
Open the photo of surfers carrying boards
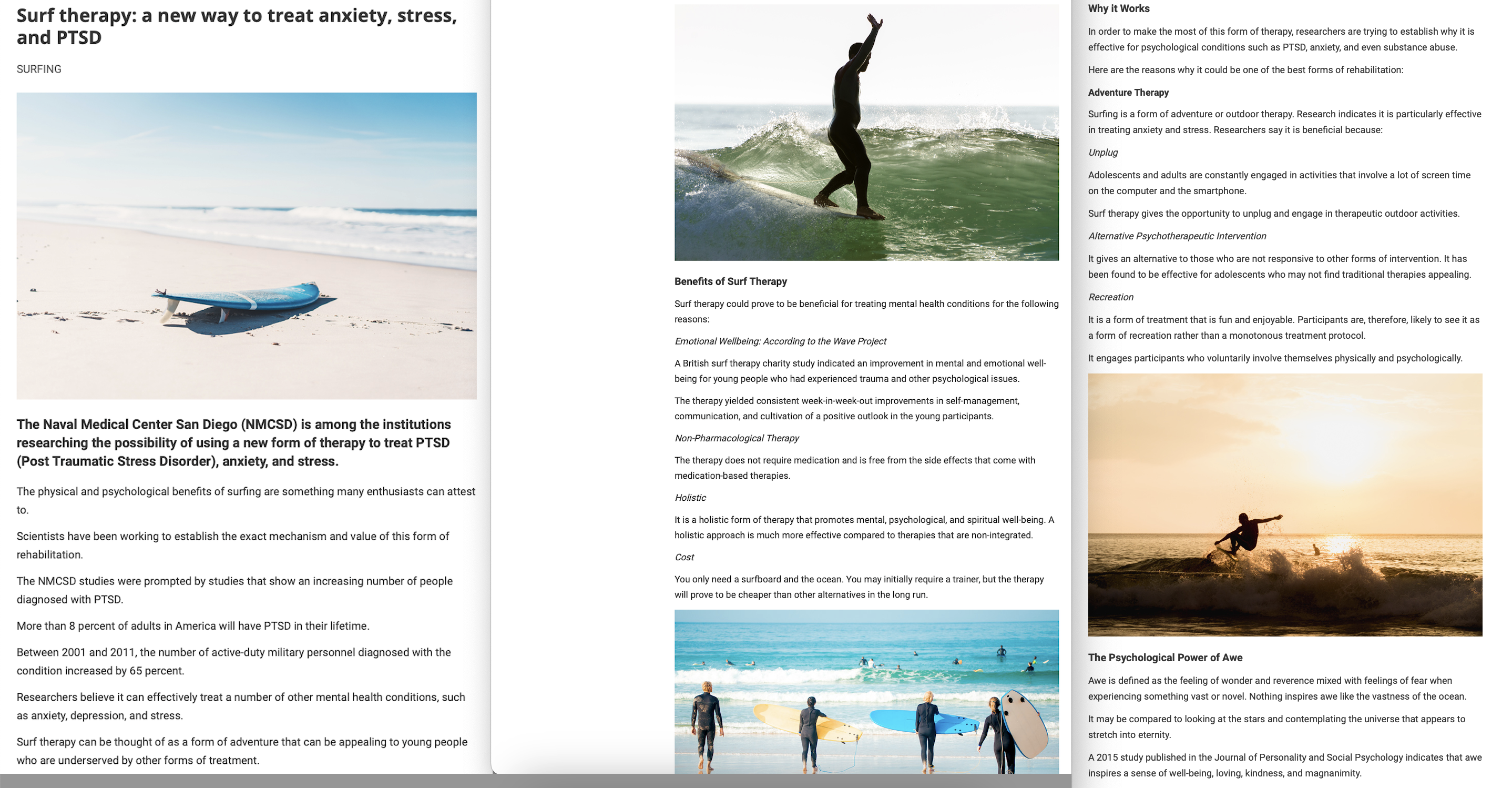point(866,692)
